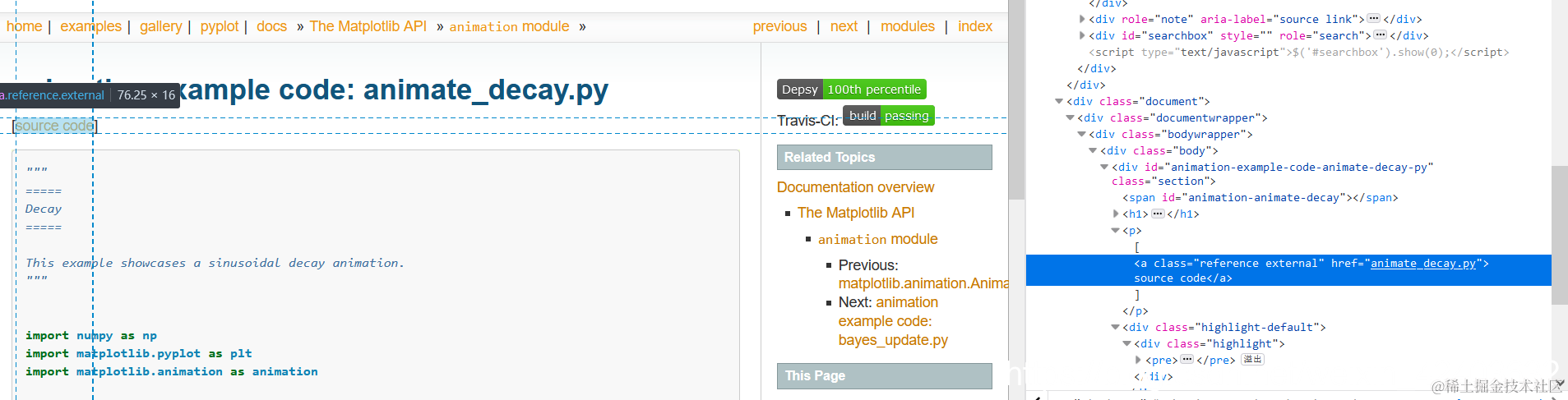Open previous topic matplotlib.animation link in sidebar
Image resolution: width=1568 pixels, height=400 pixels.
[923, 283]
